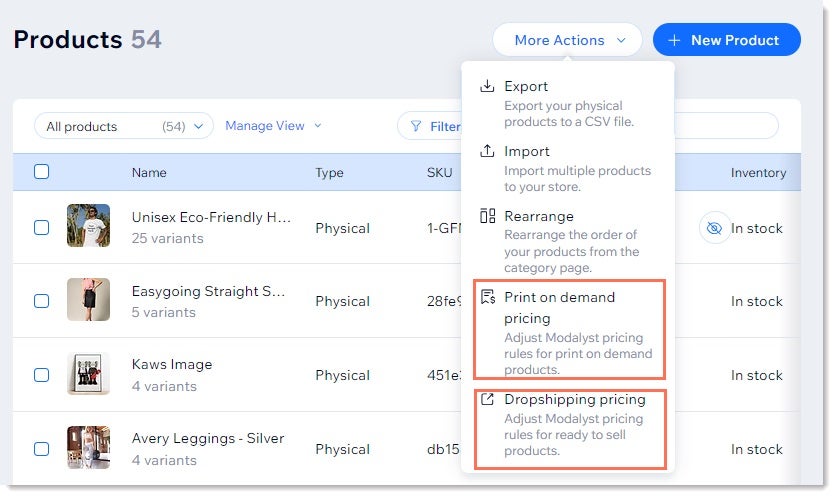Screen dimensions: 835x497
Task: Toggle the hidden eye icon for Unisex product
Action: point(713,229)
